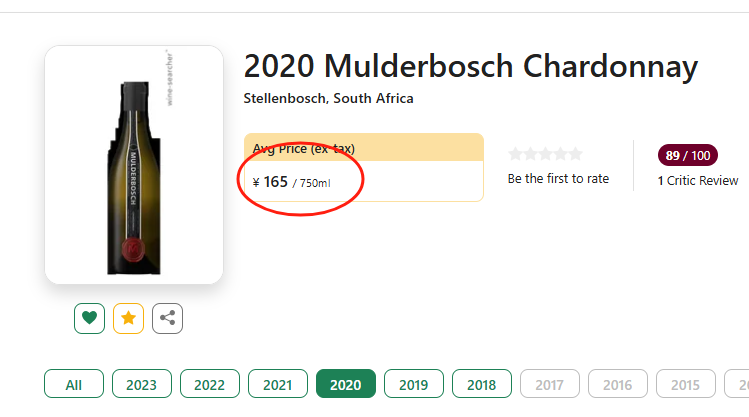The width and height of the screenshot is (749, 417).
Task: Click the Avg Price (ex-tax) header
Action: pos(364,148)
